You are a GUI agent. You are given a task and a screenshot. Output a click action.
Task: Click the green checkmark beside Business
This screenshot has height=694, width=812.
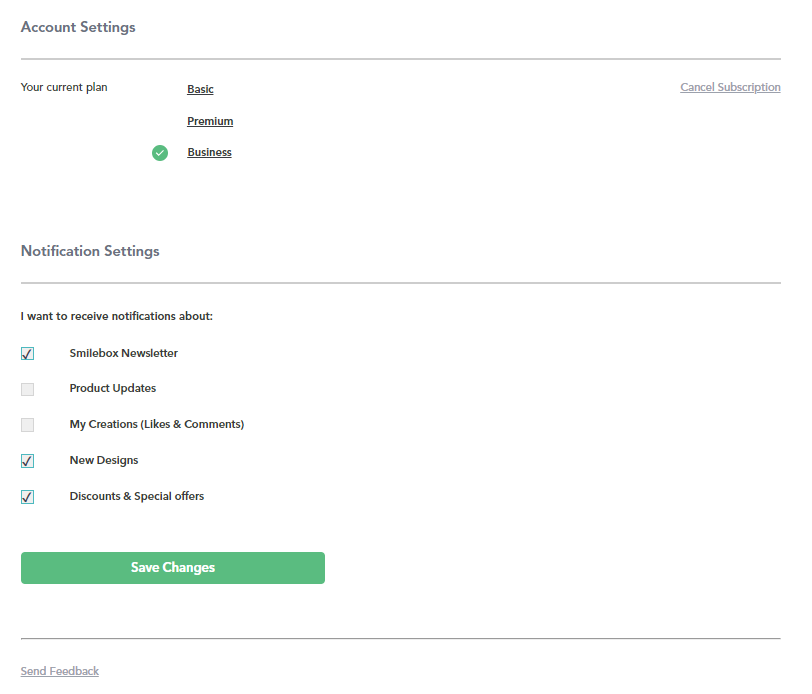pos(160,153)
